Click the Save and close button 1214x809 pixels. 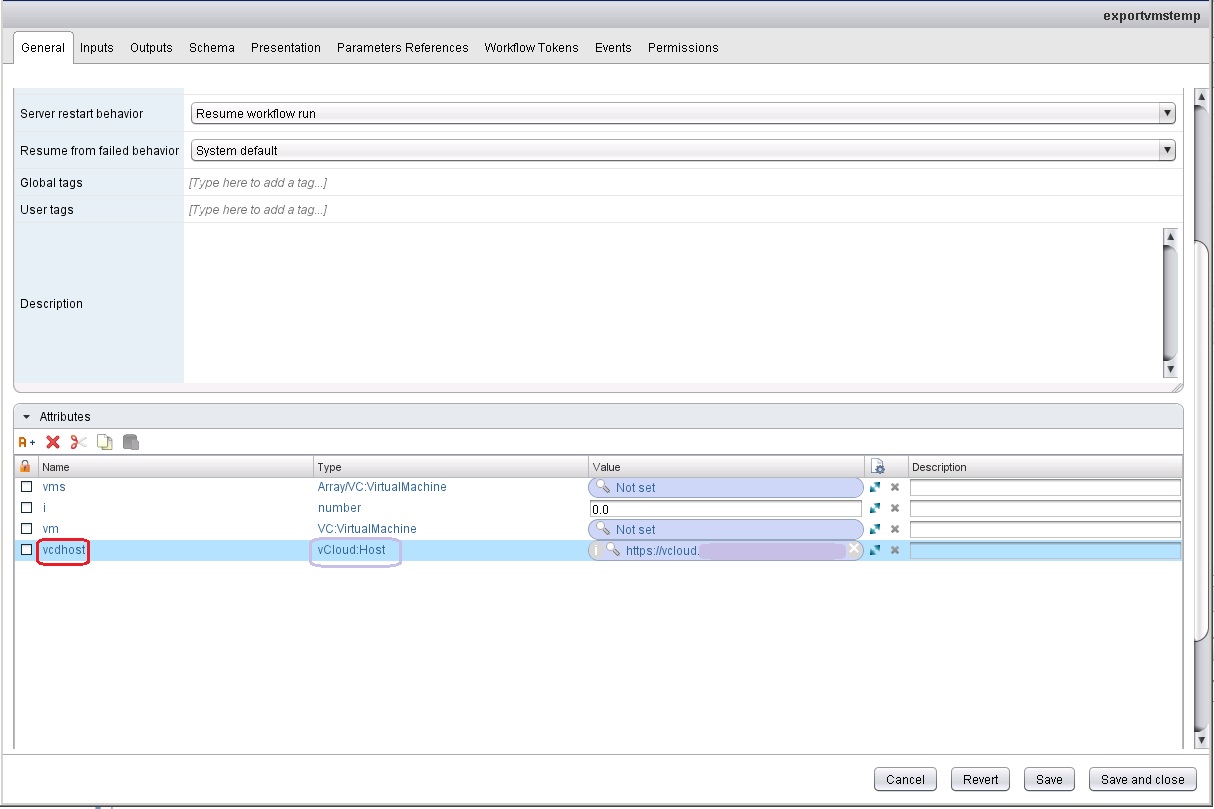1142,779
